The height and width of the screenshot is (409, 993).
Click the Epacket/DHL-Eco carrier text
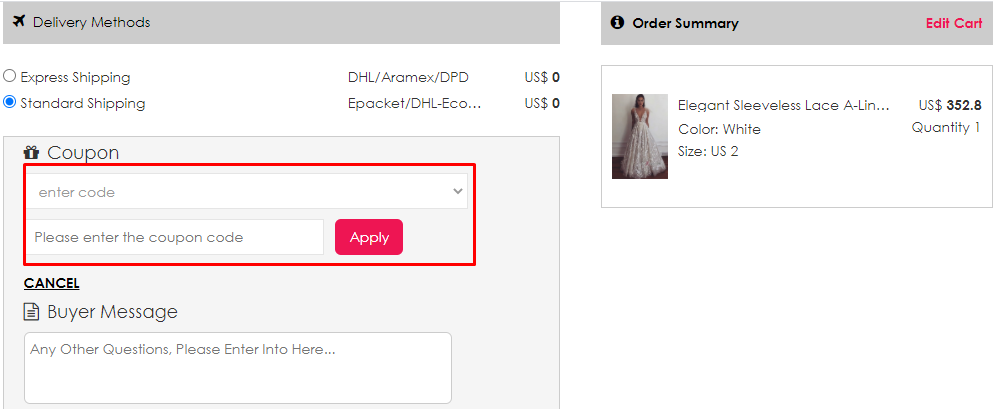pos(415,103)
